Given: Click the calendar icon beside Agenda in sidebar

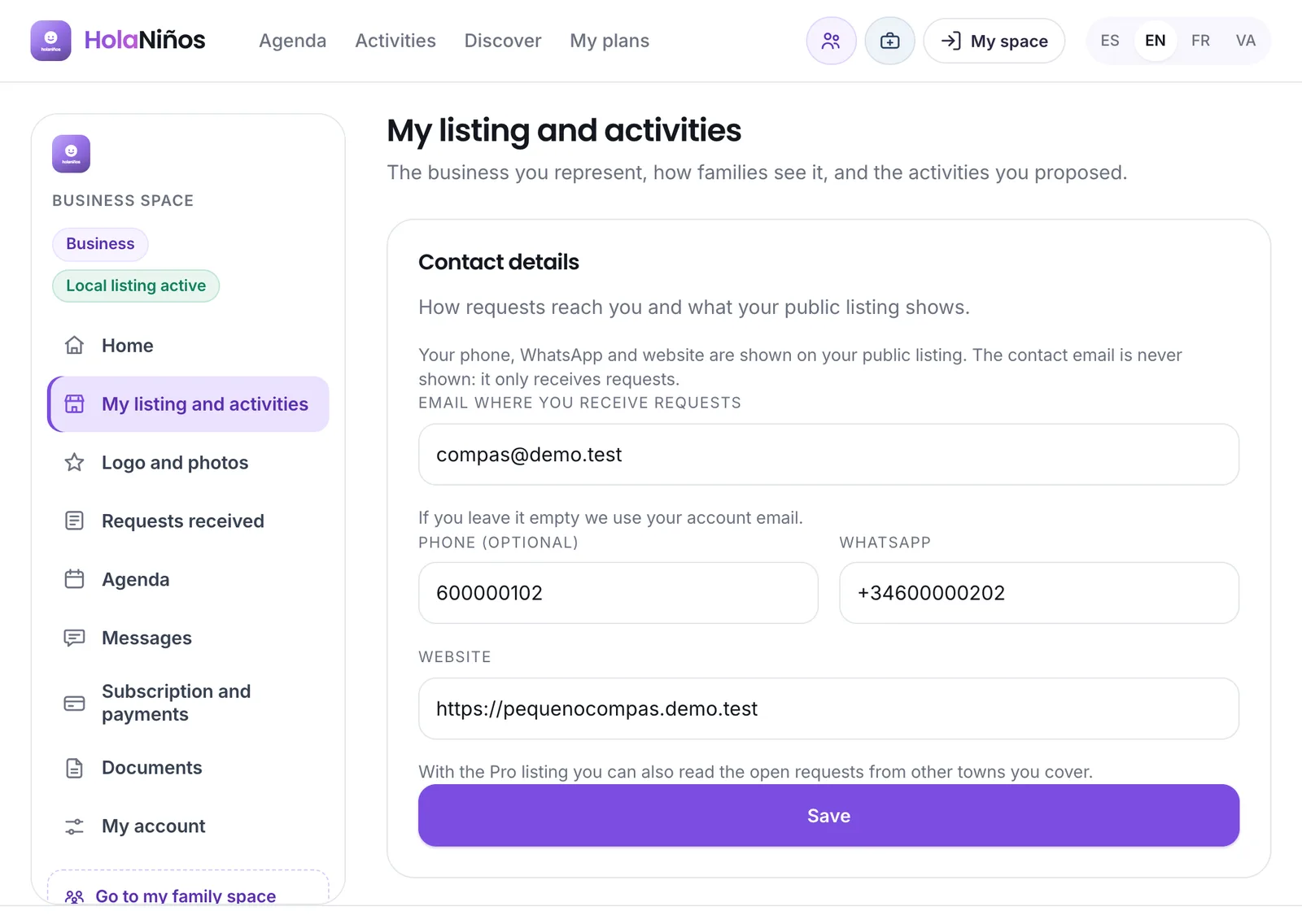Looking at the screenshot, I should tap(74, 579).
